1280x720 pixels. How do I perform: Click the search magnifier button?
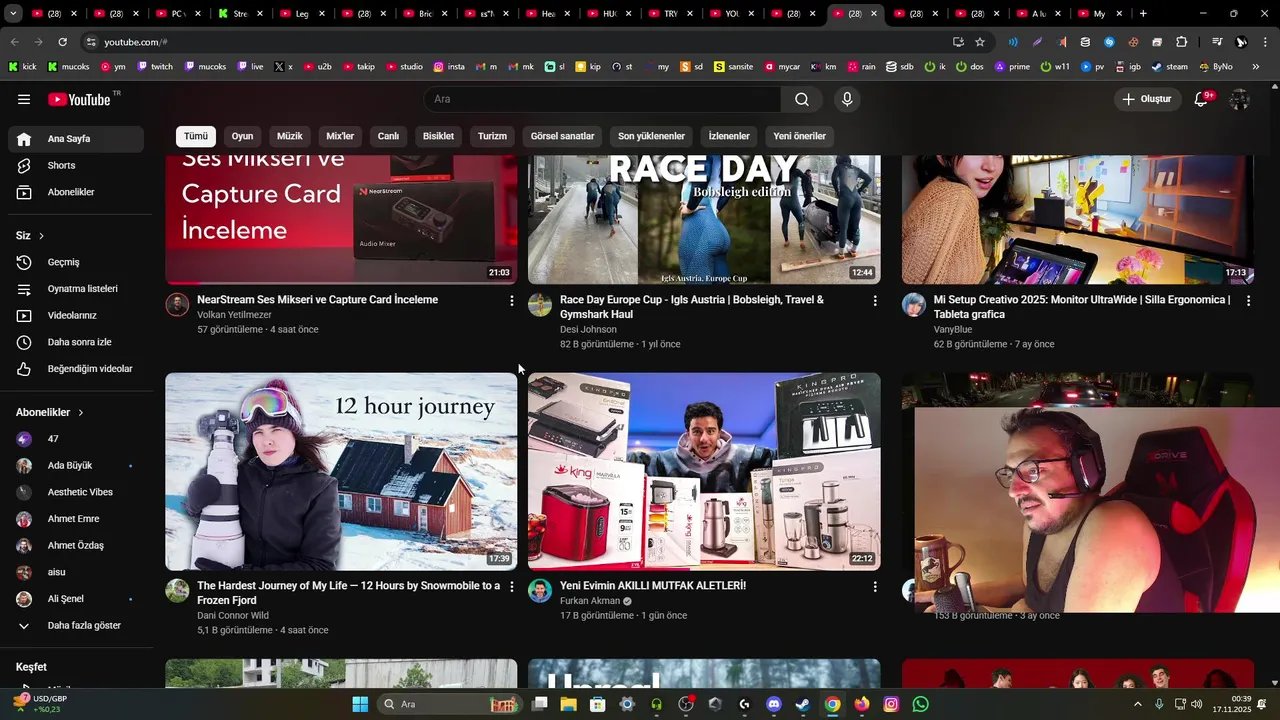(x=802, y=99)
